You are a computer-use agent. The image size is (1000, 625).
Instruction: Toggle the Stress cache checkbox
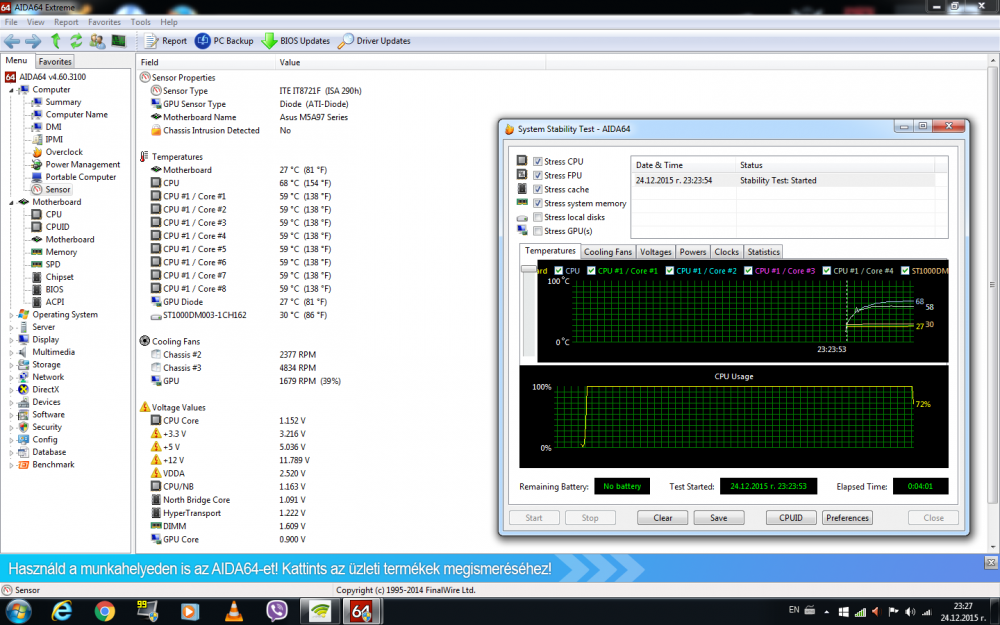tap(538, 189)
